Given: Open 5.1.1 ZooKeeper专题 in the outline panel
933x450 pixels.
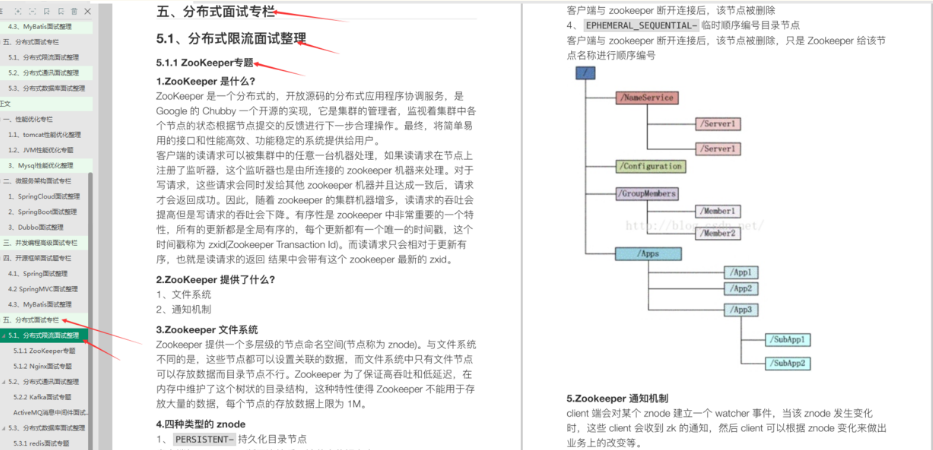Looking at the screenshot, I should (45, 351).
